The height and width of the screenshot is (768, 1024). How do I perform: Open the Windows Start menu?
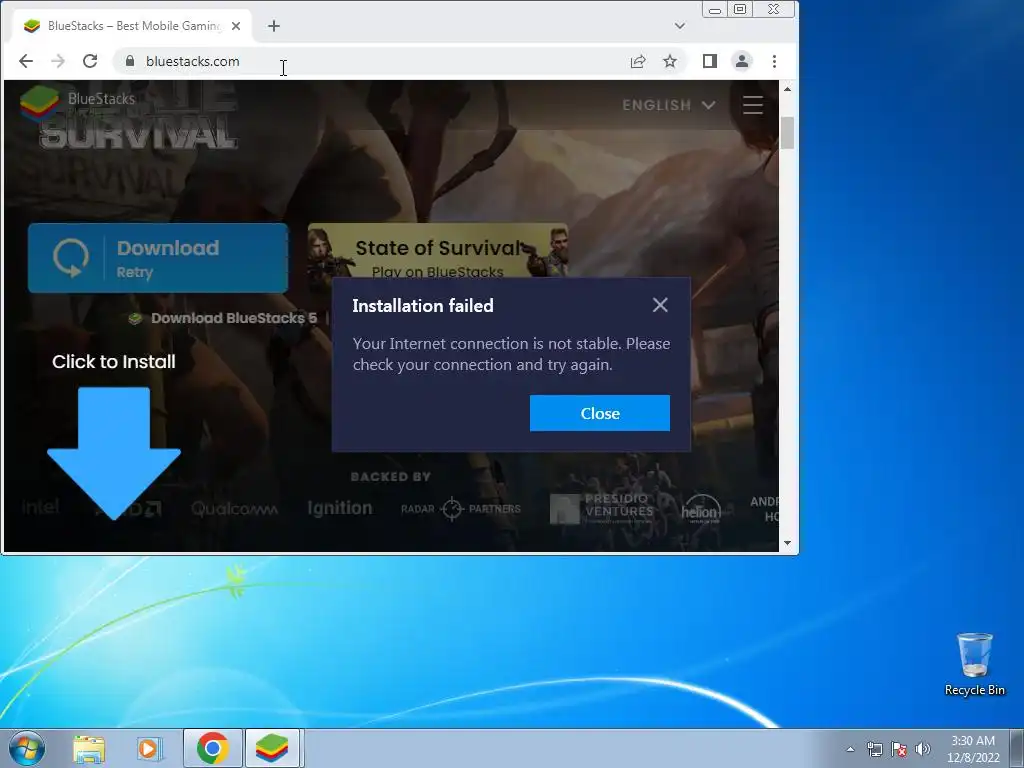click(x=27, y=748)
